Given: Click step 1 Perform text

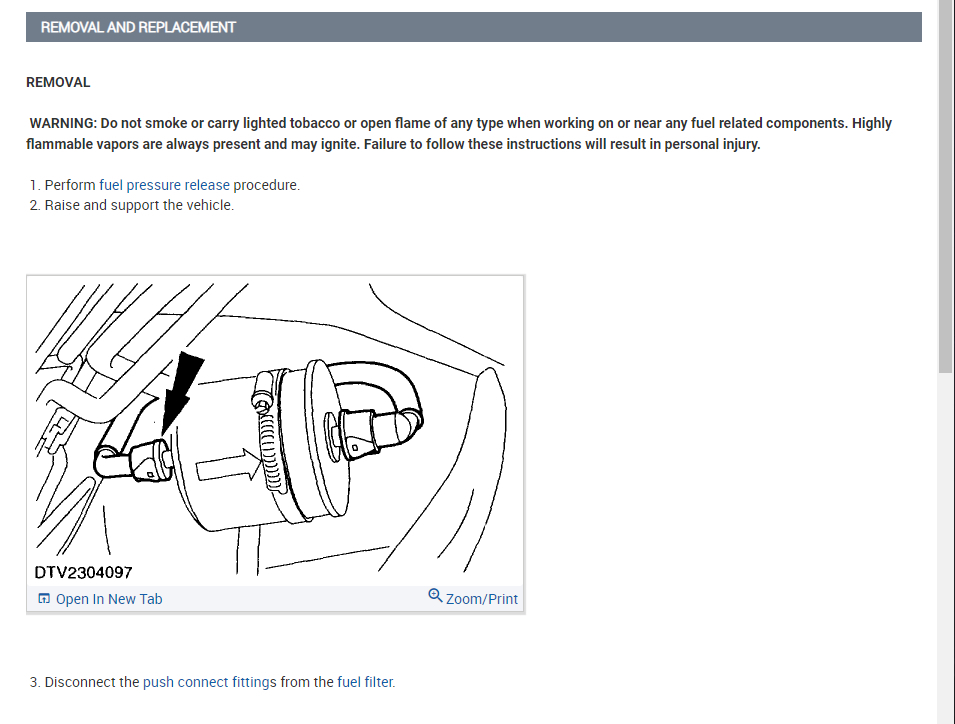Looking at the screenshot, I should (70, 185).
